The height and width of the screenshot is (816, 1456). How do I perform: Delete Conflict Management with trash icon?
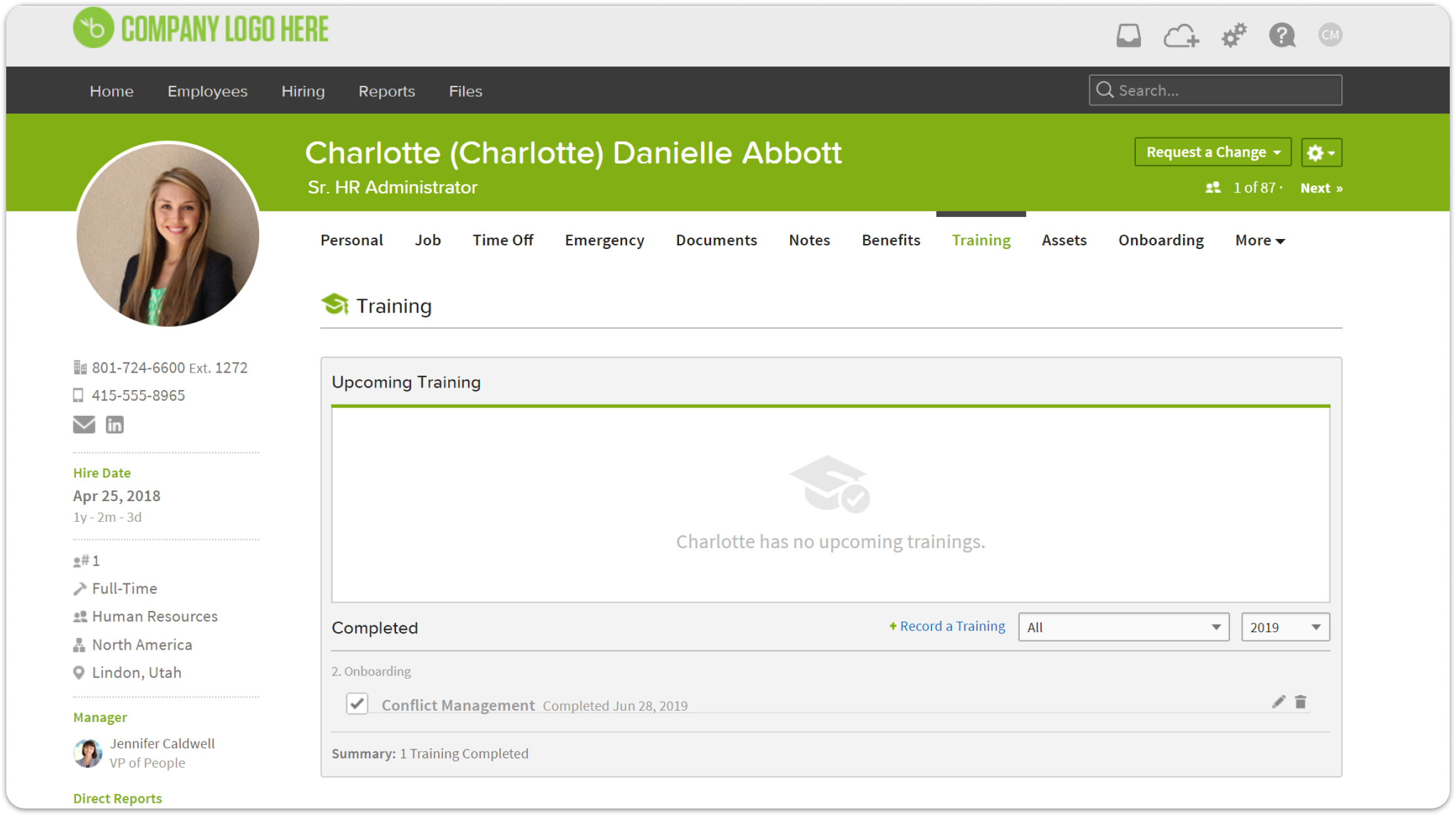pos(1300,702)
